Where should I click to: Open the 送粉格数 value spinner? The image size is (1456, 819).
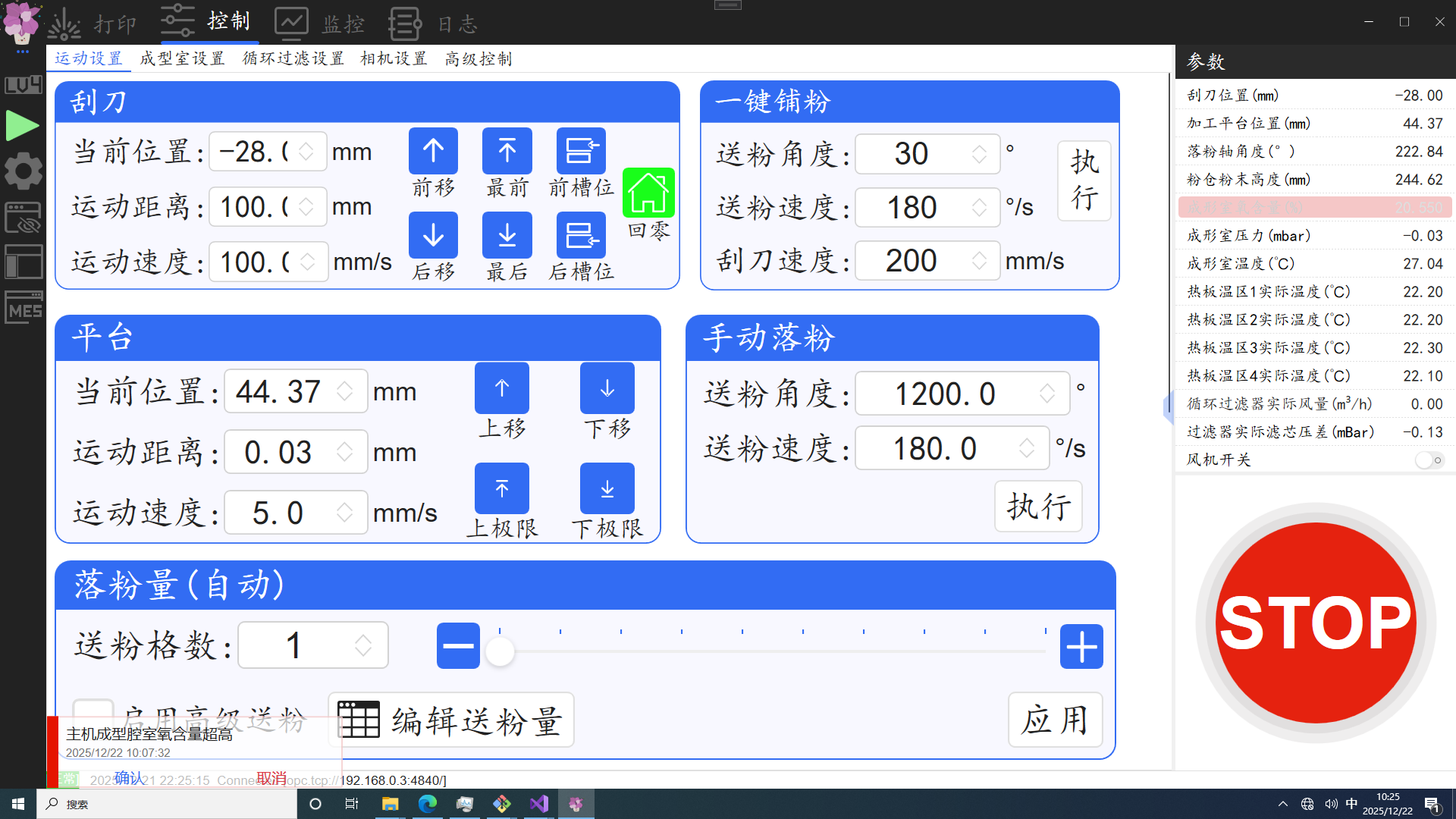(x=363, y=645)
